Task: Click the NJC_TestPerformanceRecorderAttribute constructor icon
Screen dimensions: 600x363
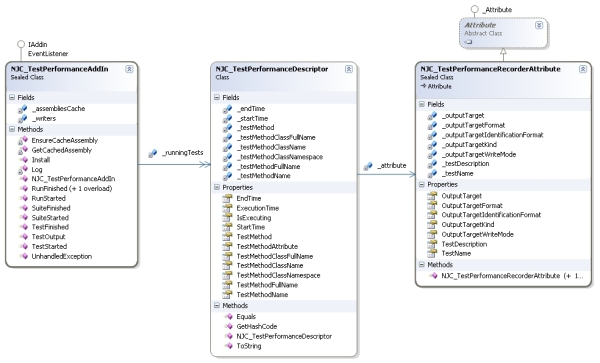Action: [x=433, y=275]
